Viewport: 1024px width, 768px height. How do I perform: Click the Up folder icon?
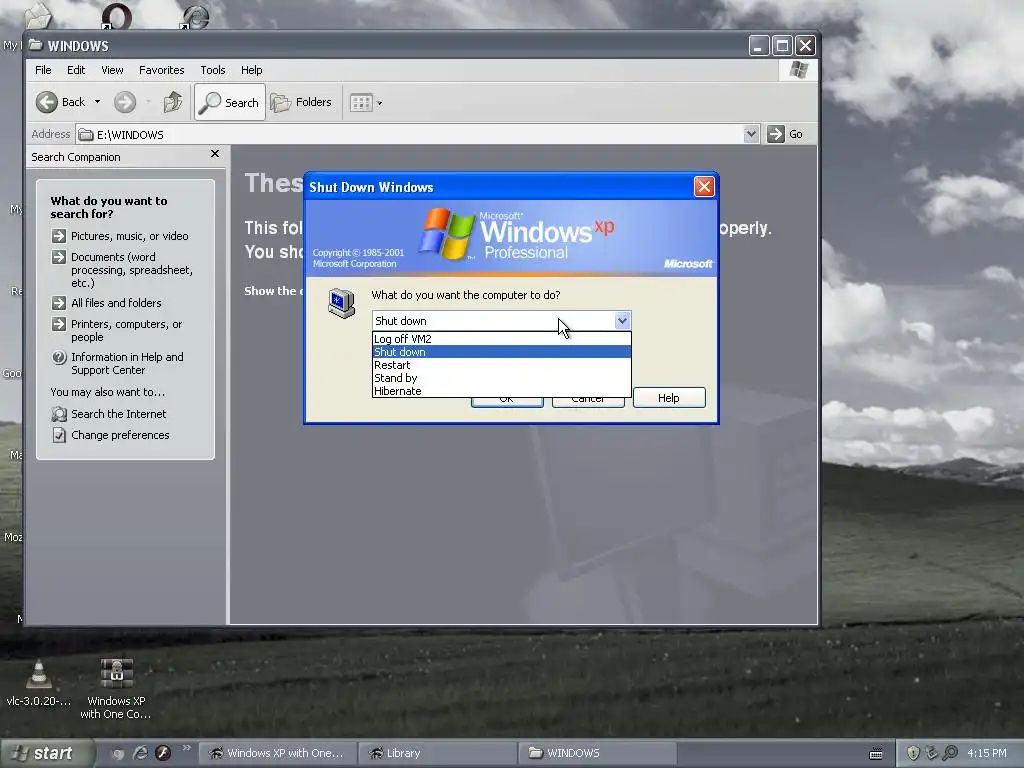coord(173,102)
